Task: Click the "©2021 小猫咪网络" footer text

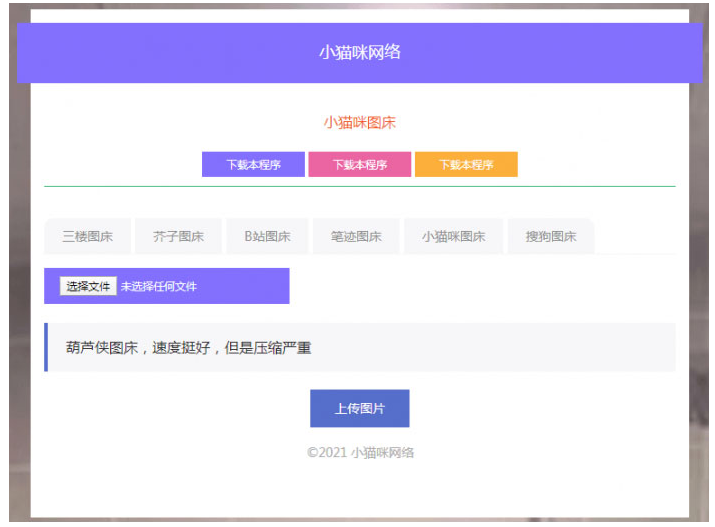Action: (x=360, y=453)
